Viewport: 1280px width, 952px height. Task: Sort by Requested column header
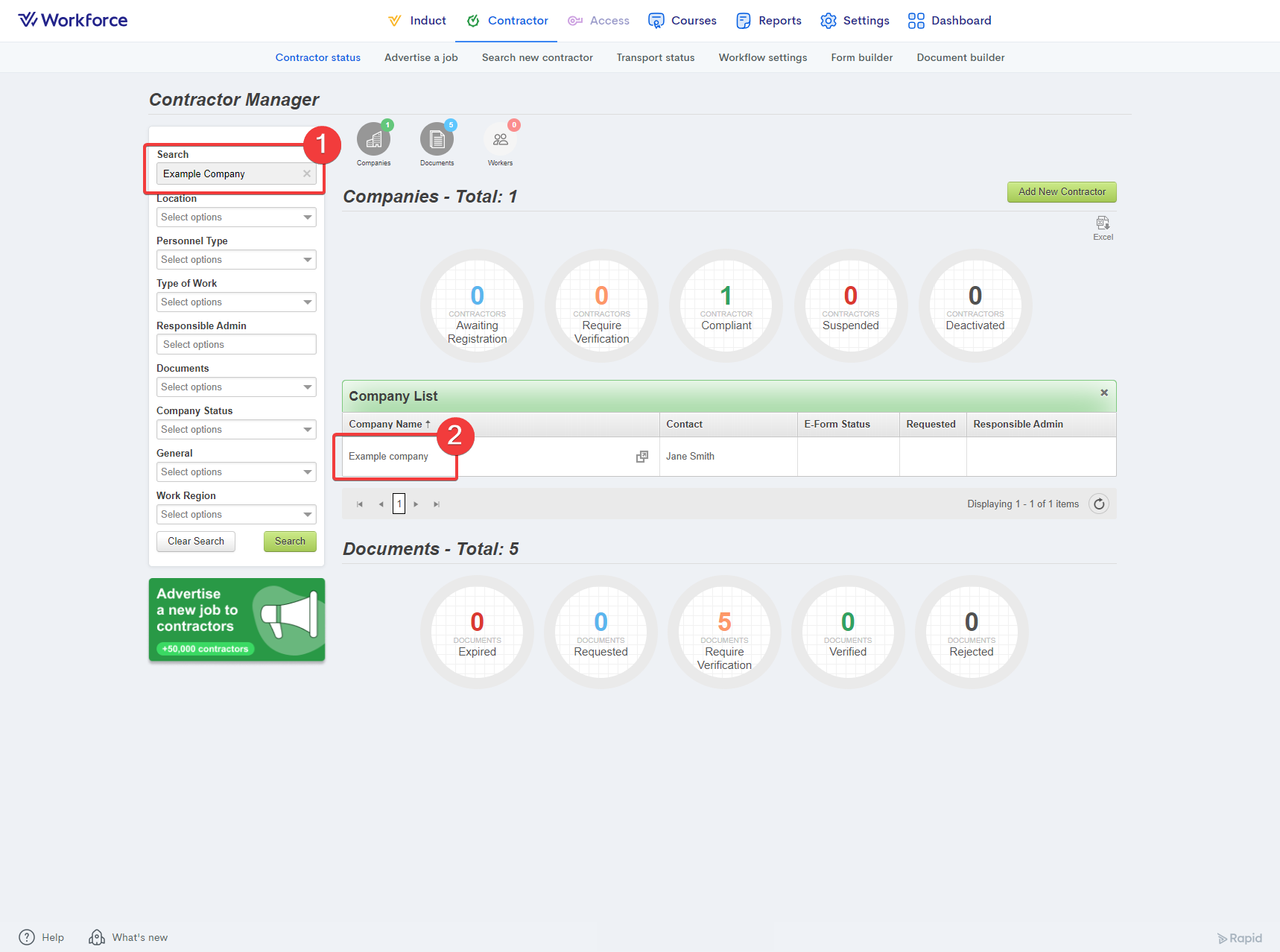(933, 424)
